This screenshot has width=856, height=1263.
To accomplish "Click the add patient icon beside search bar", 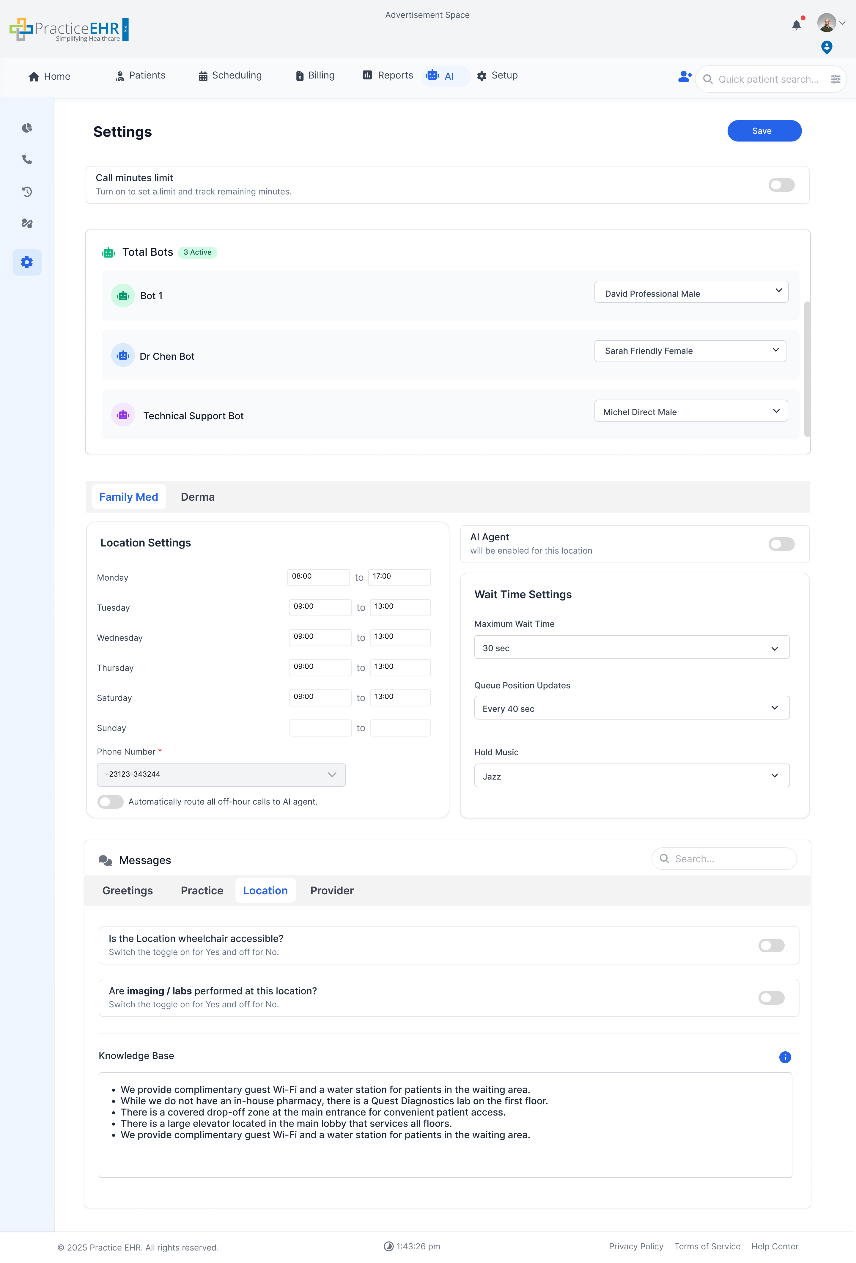I will click(x=684, y=76).
